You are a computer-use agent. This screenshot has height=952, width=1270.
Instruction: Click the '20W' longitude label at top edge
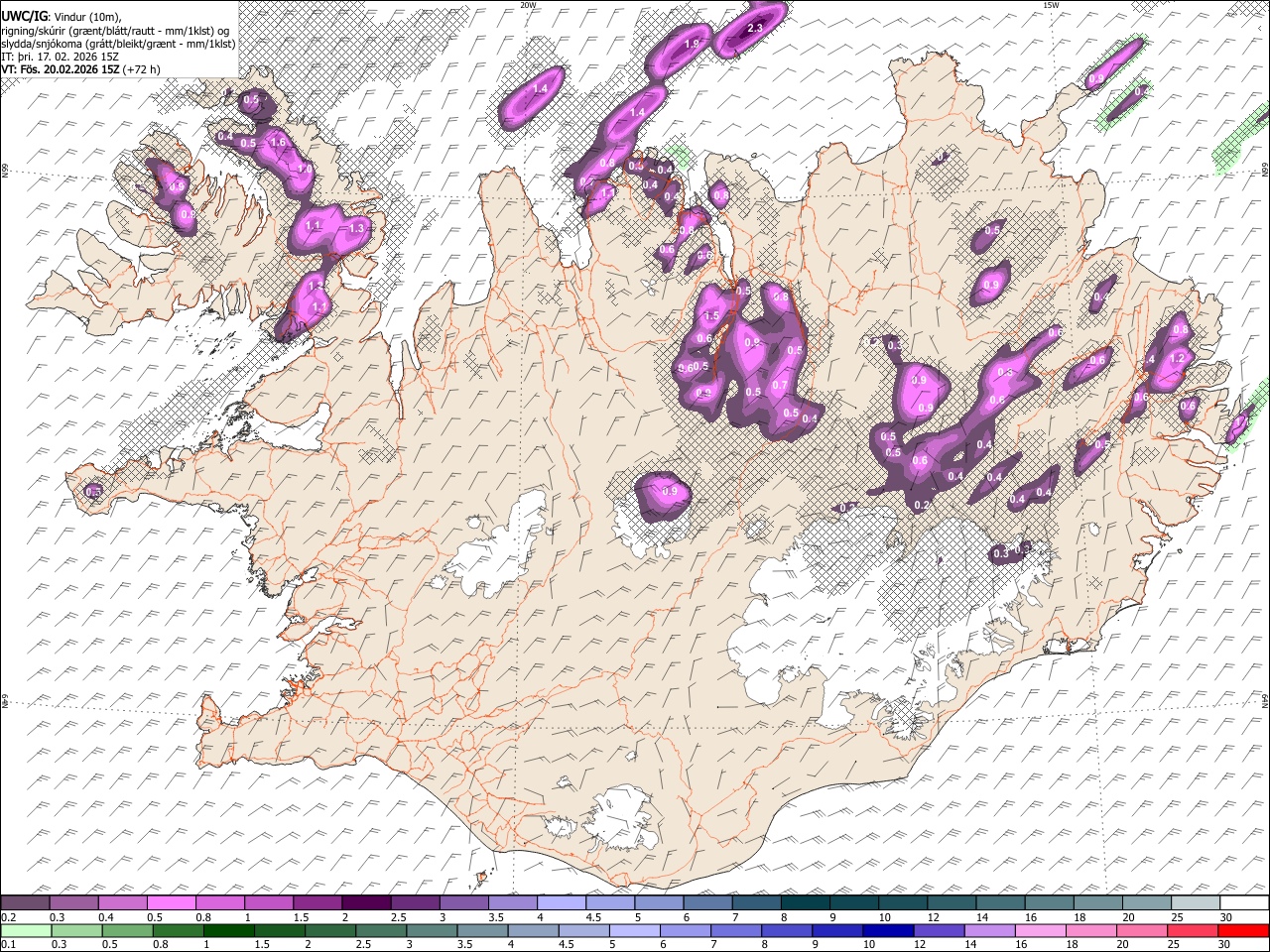(x=528, y=5)
